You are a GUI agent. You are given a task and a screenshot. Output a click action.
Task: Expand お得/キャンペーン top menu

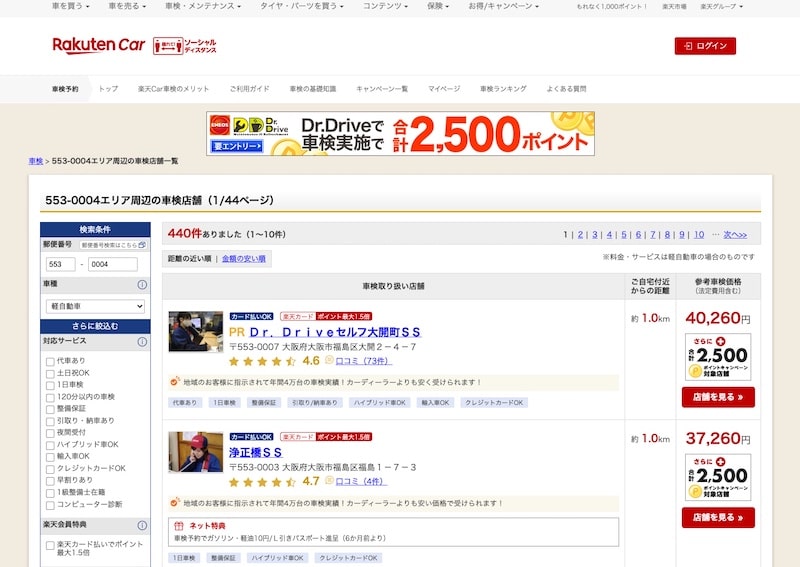[x=504, y=6]
